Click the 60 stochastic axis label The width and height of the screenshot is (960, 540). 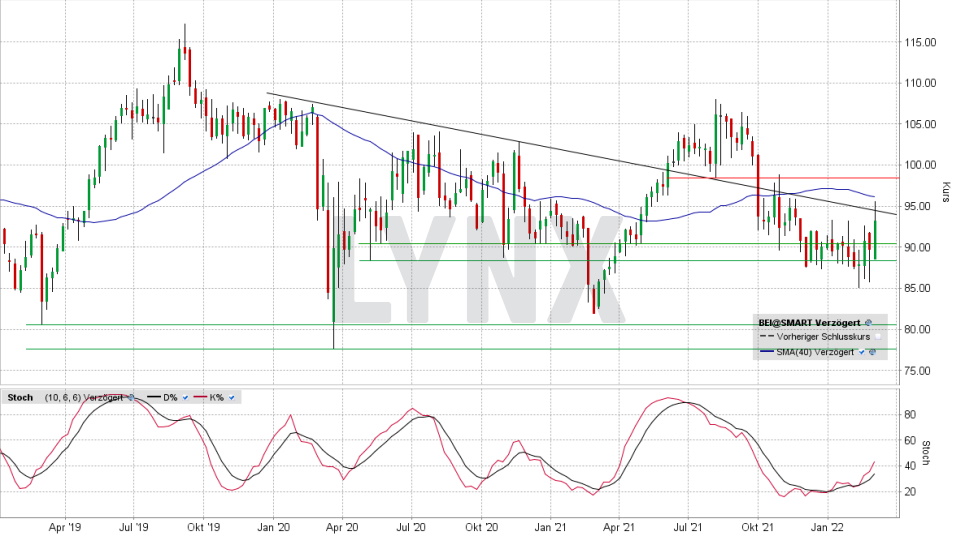[910, 440]
